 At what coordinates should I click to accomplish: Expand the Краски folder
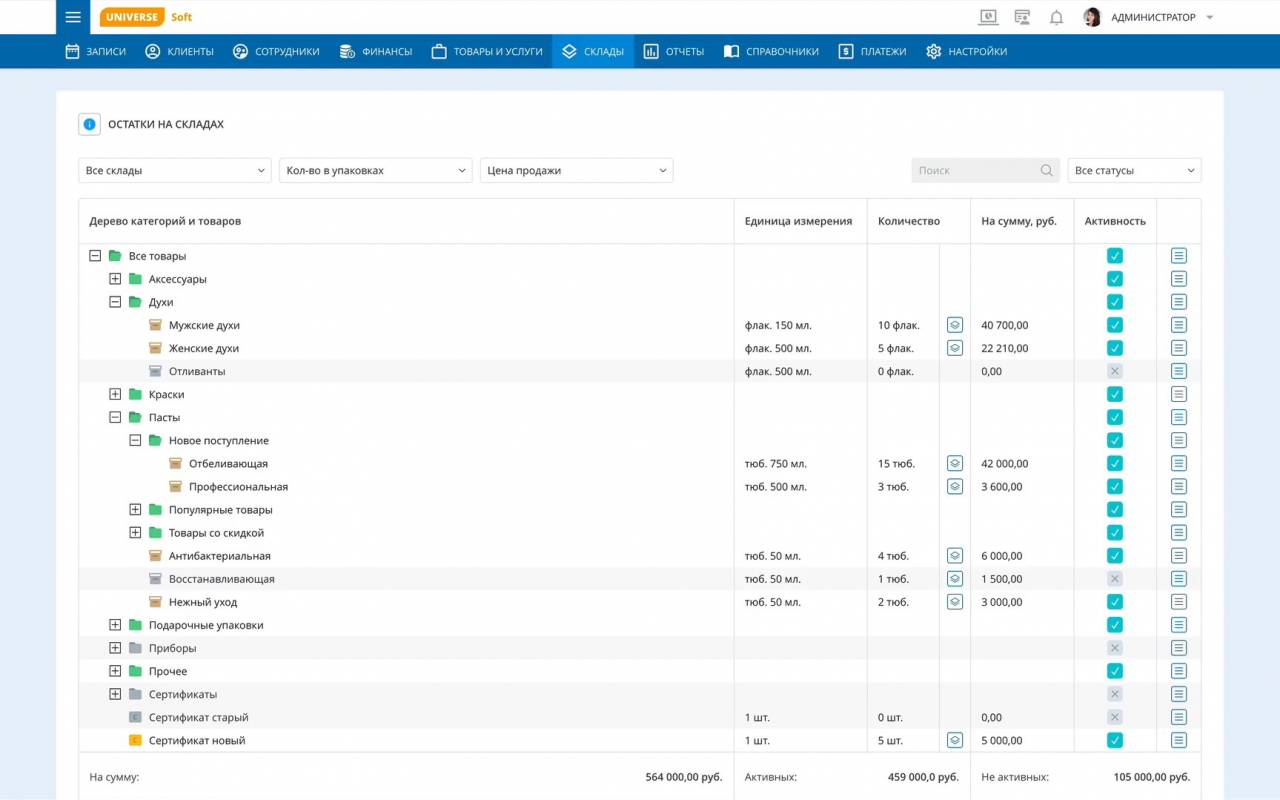tap(115, 394)
